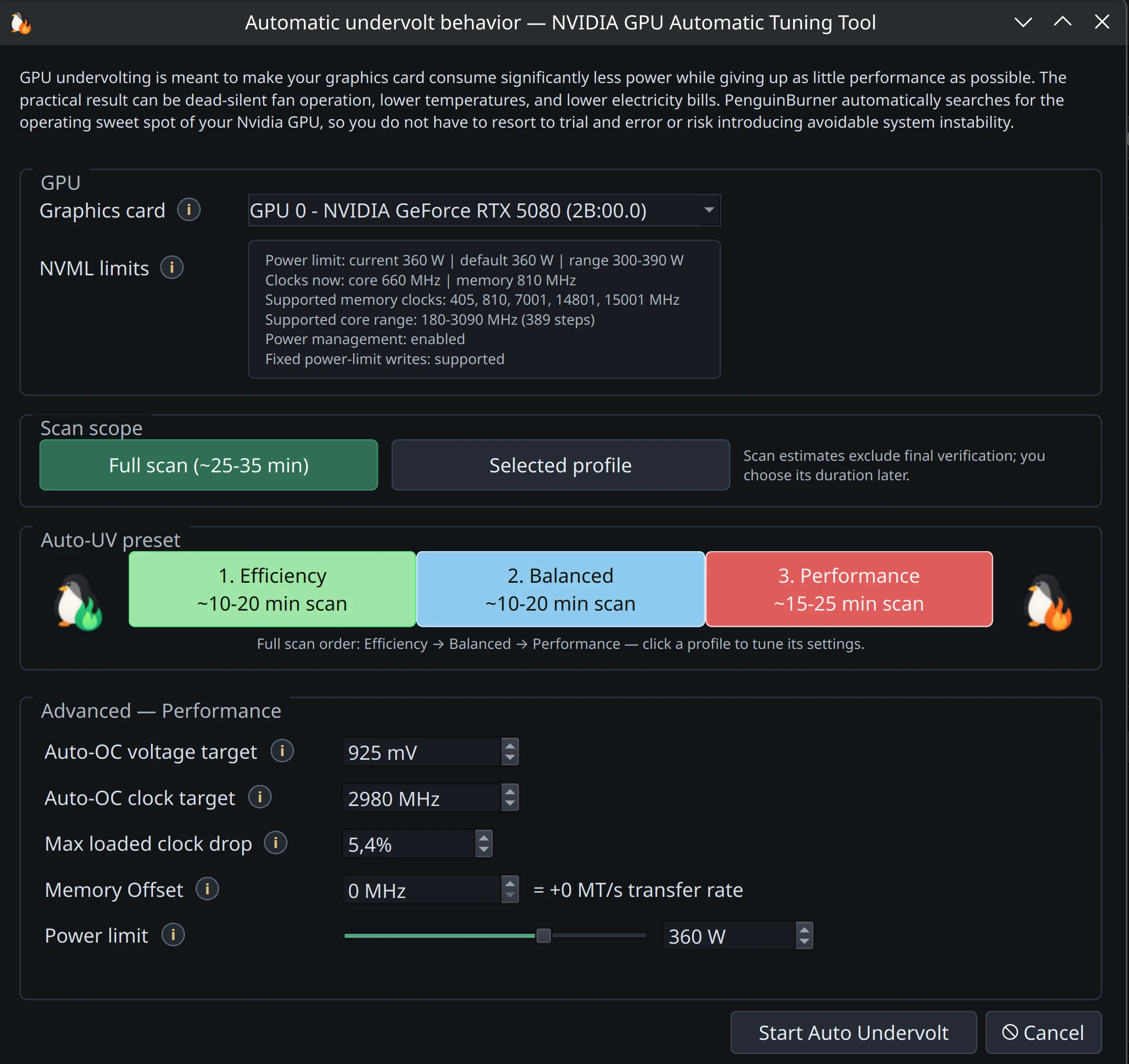Click the "Clocks now: core 660 MHz" line

(x=420, y=280)
